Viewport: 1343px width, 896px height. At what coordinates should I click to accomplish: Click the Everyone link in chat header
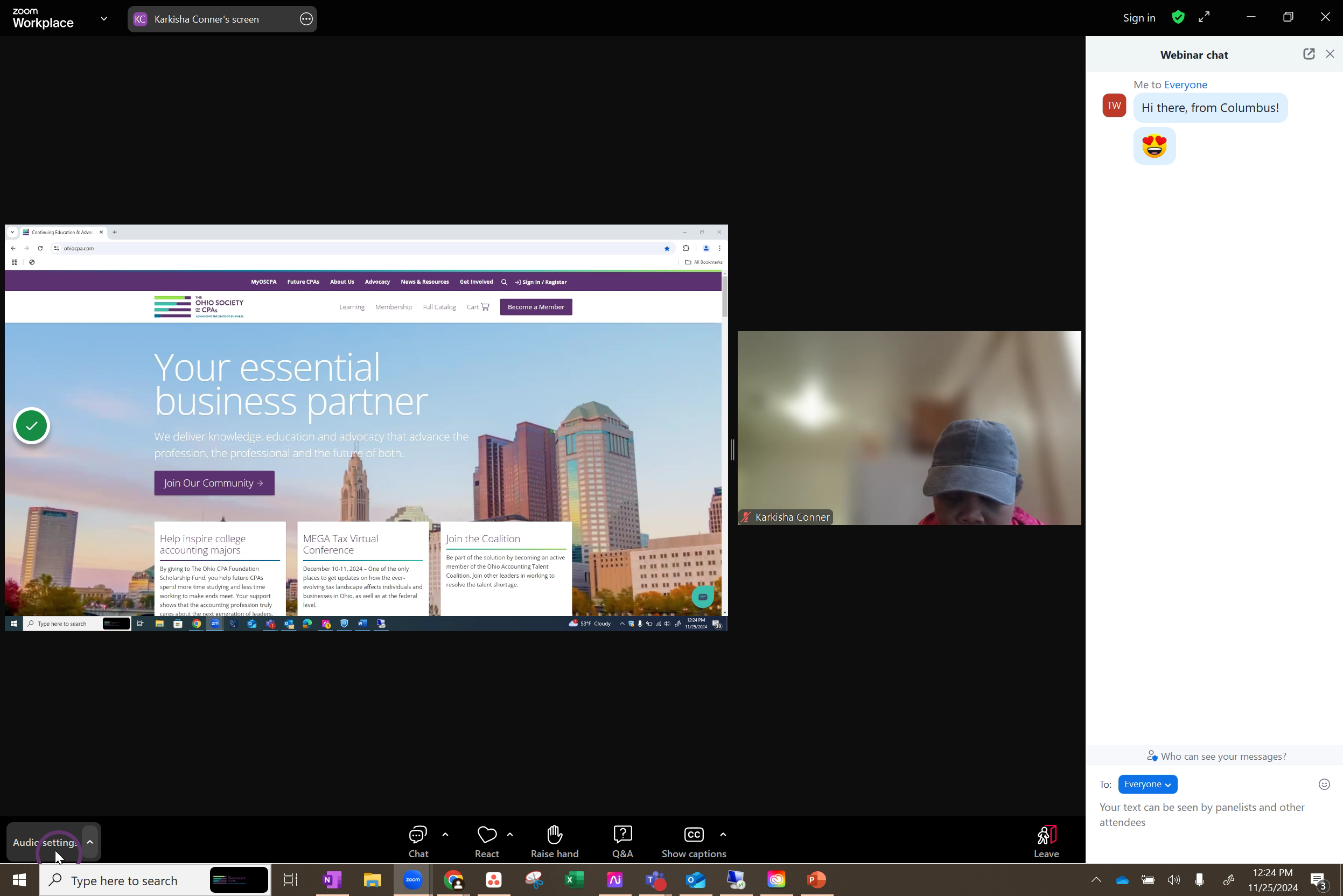1186,85
